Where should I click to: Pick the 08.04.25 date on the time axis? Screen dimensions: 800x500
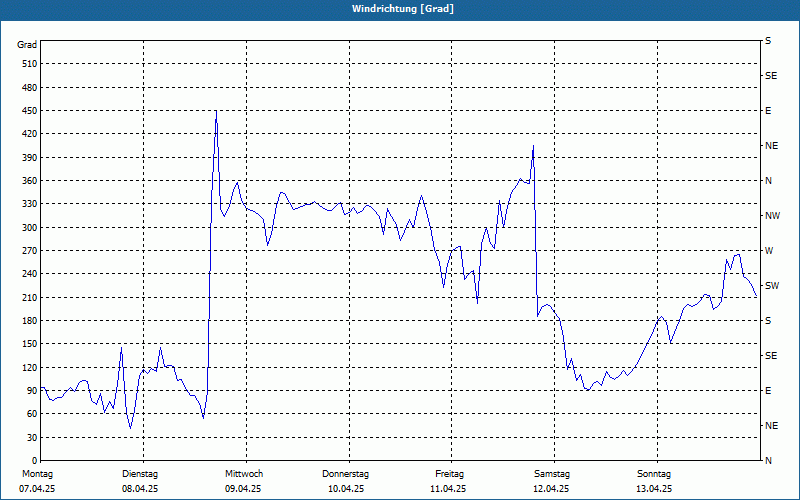tap(140, 489)
